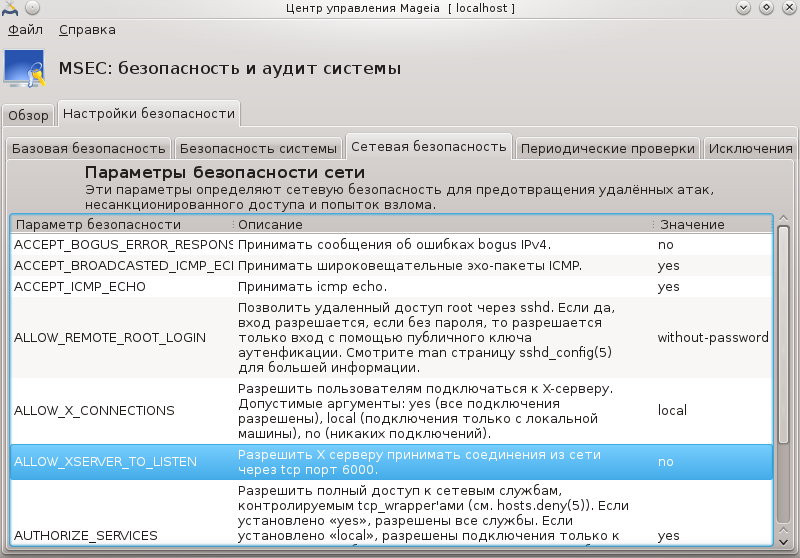This screenshot has width=800, height=558.
Task: Click description about tcp порт 6000
Action: (x=419, y=462)
